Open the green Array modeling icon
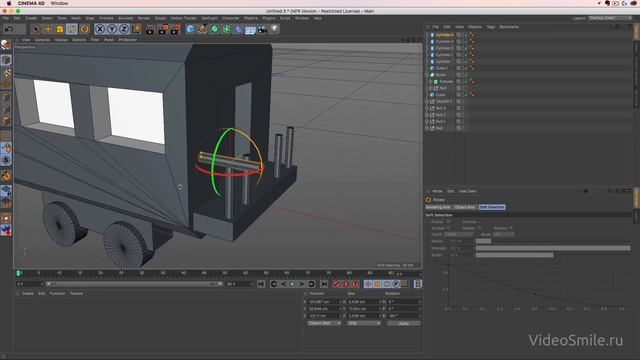 tap(227, 29)
